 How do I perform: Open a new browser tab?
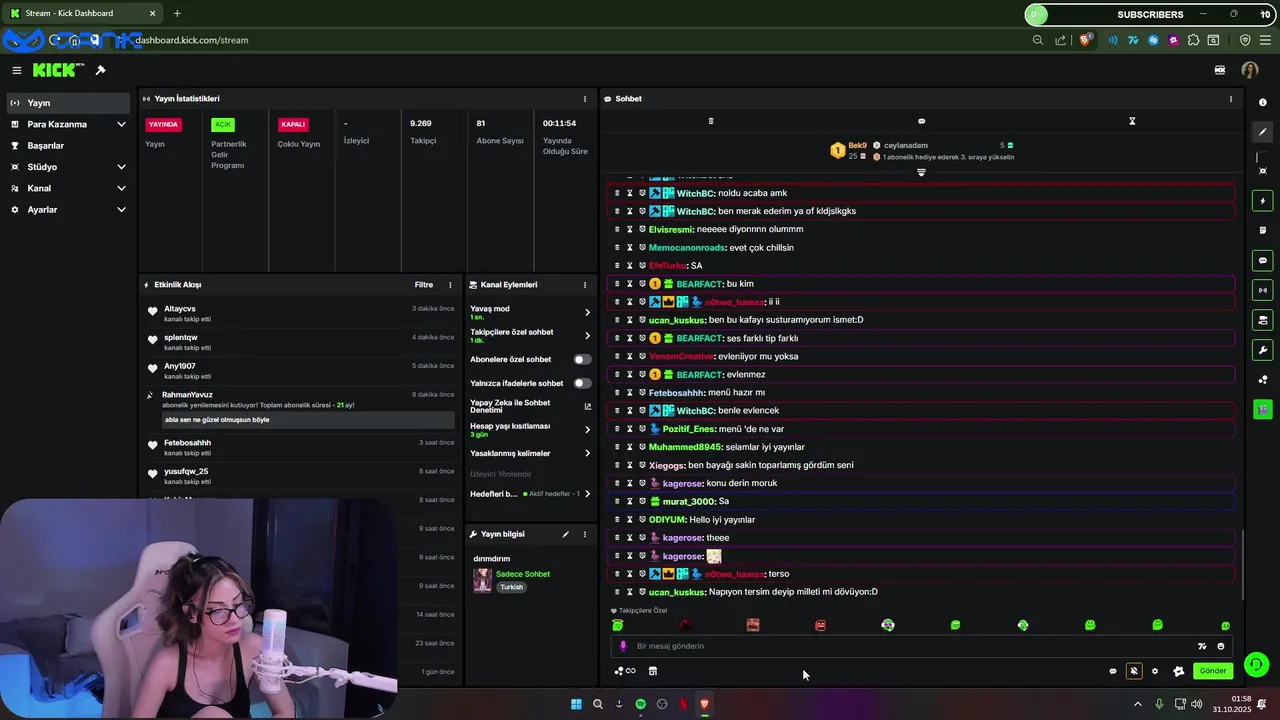click(177, 13)
